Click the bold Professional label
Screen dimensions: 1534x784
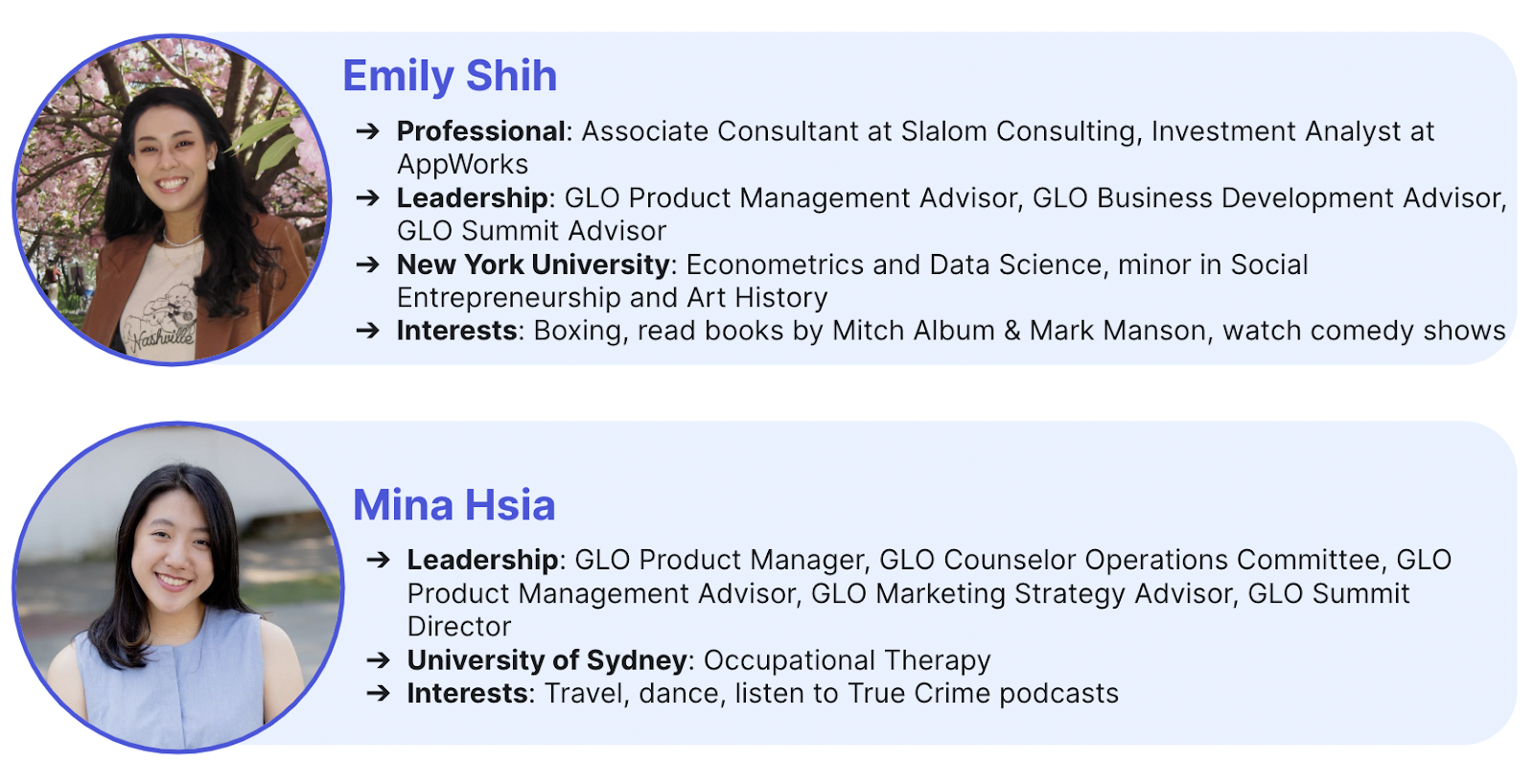(x=481, y=131)
